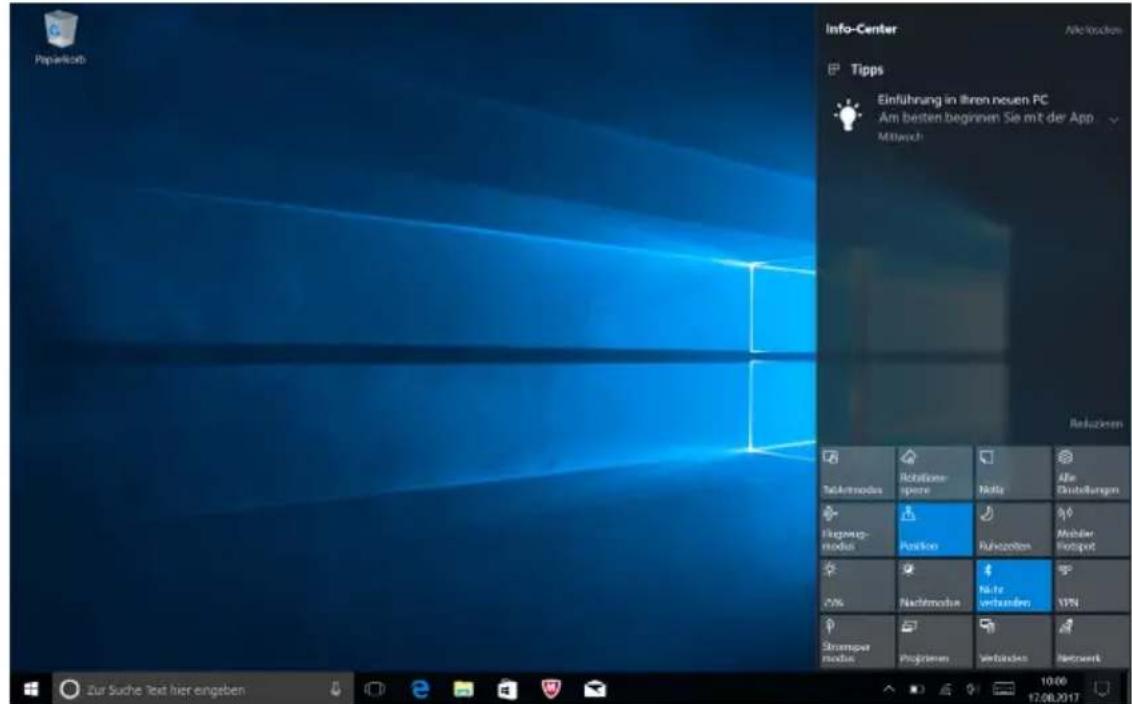The height and width of the screenshot is (704, 1132).
Task: Open File Explorer from the taskbar
Action: click(463, 690)
